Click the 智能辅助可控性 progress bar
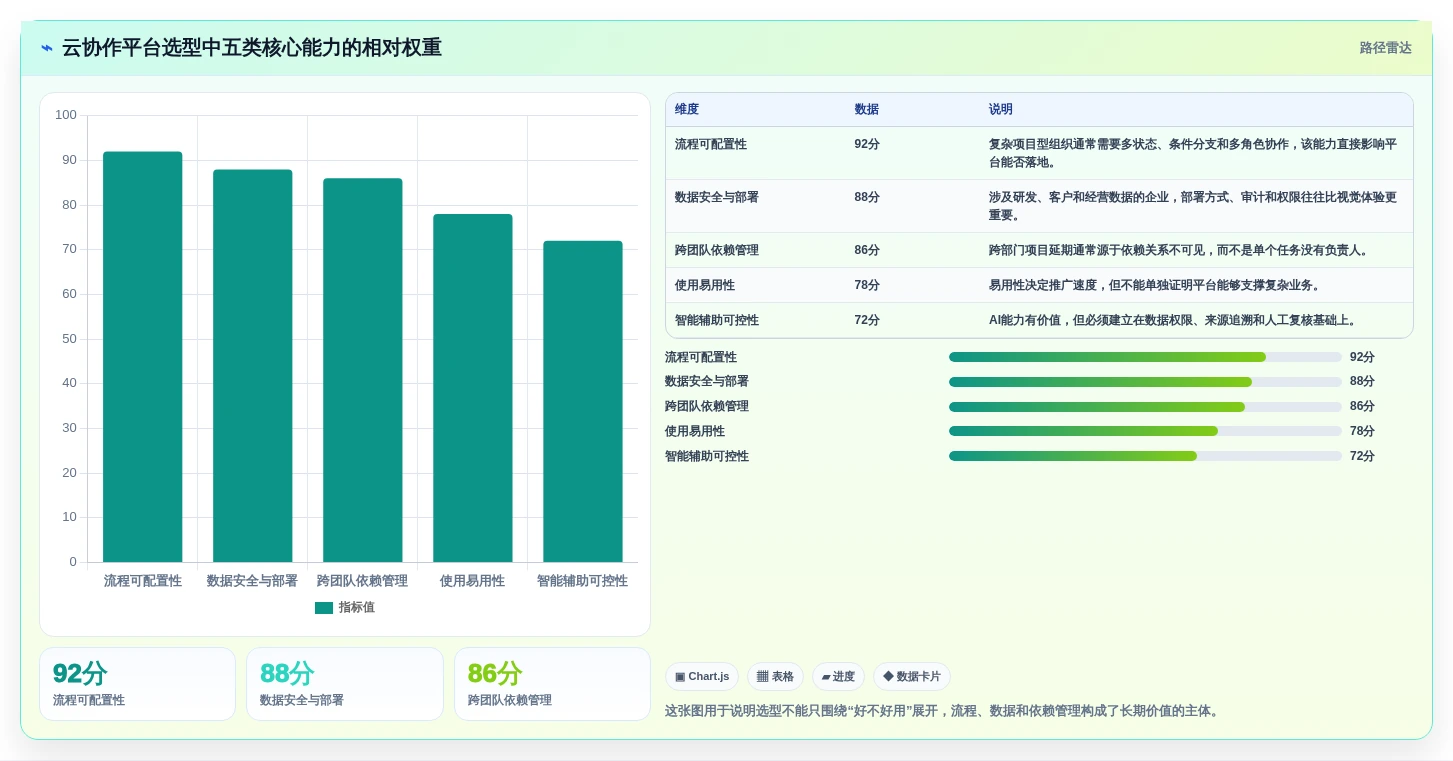 click(x=1145, y=456)
